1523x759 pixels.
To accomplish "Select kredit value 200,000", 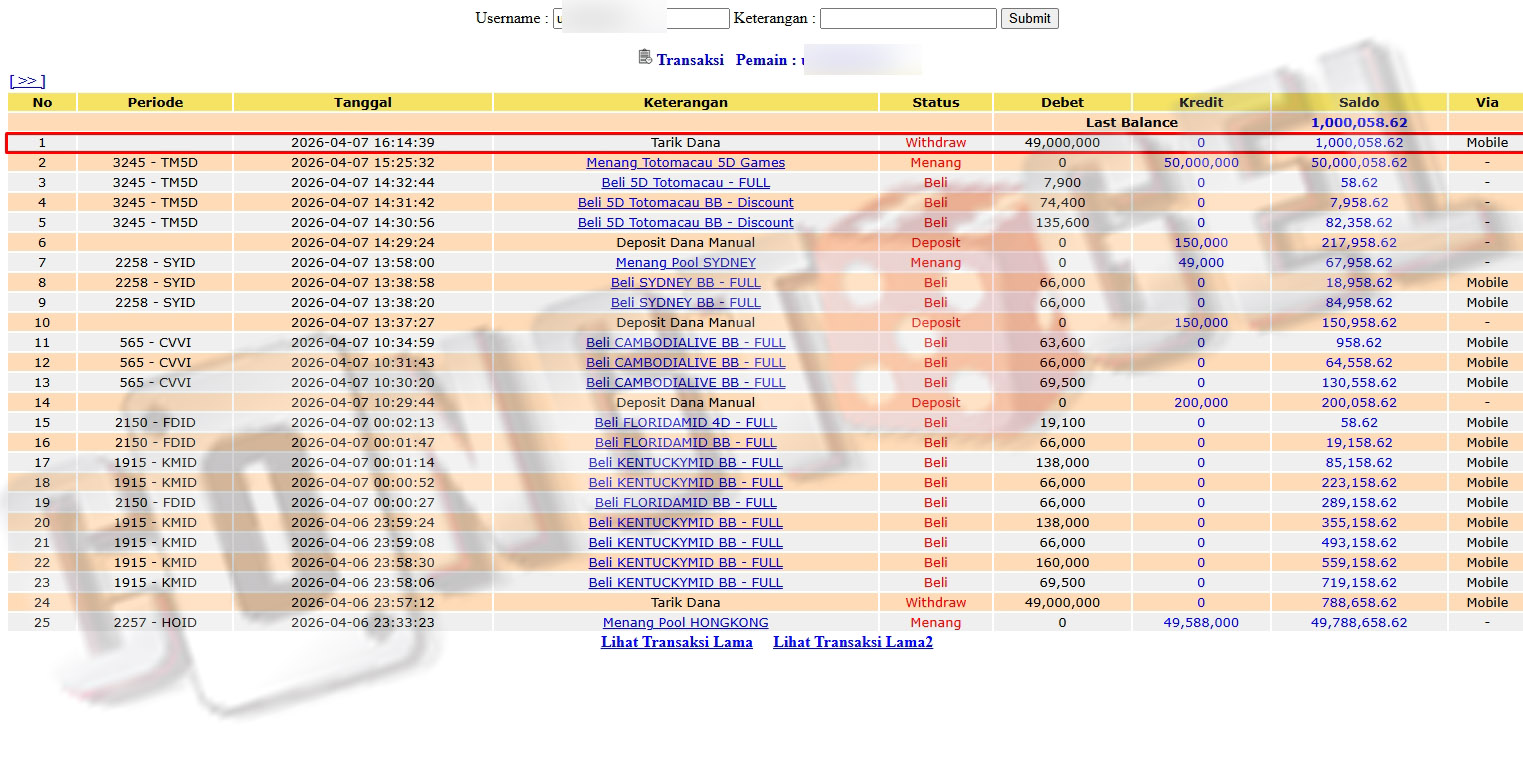I will [x=1201, y=403].
